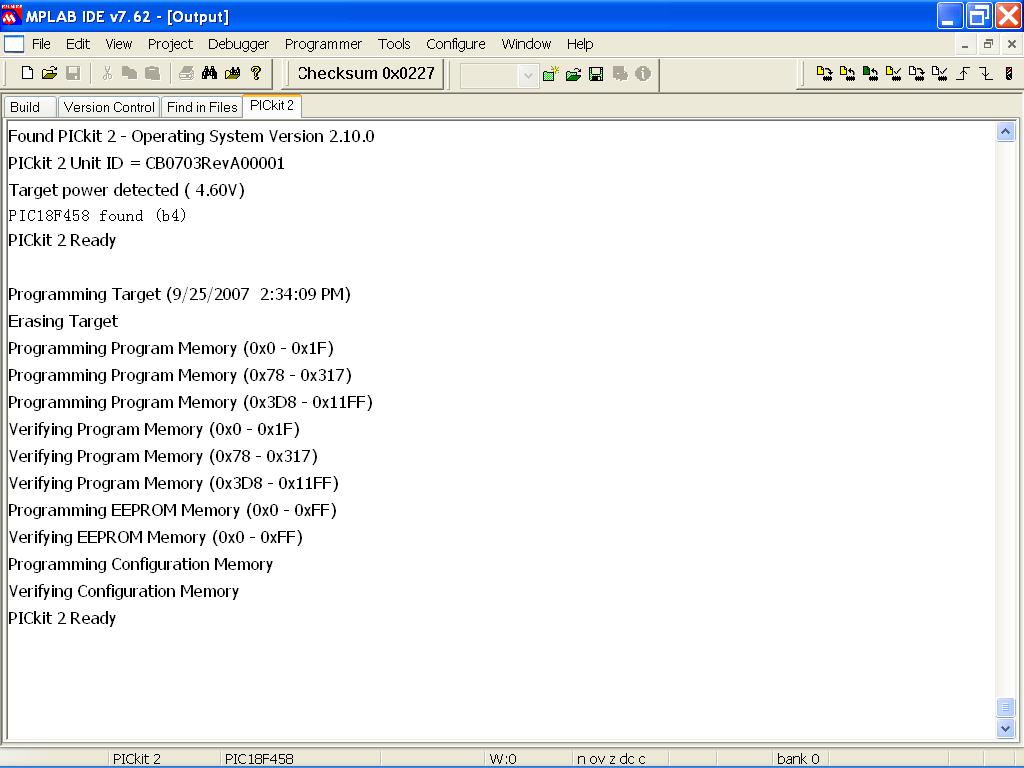Click the output scrollbar up arrow

(x=1006, y=132)
